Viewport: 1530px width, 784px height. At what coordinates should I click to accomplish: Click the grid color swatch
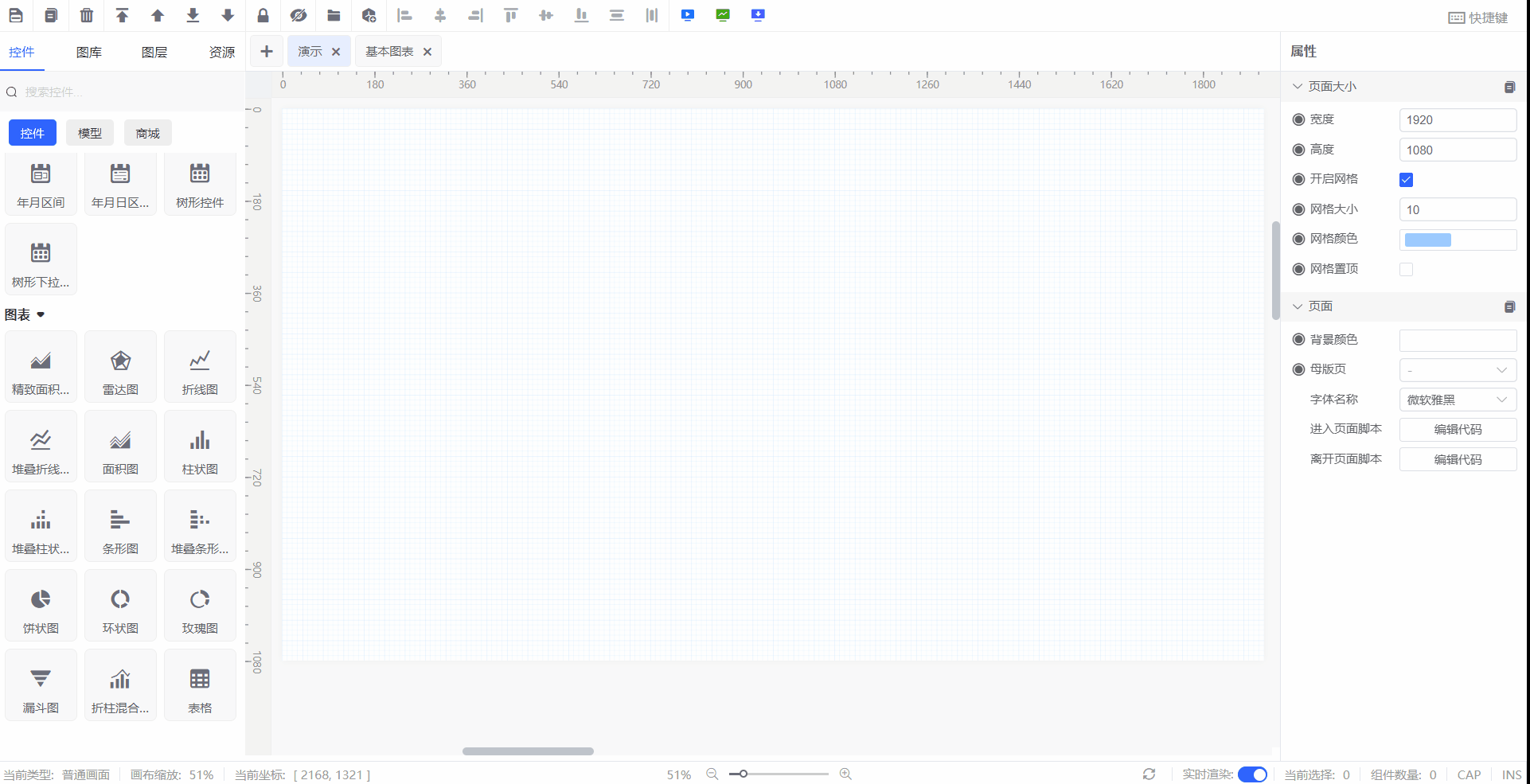click(1427, 240)
